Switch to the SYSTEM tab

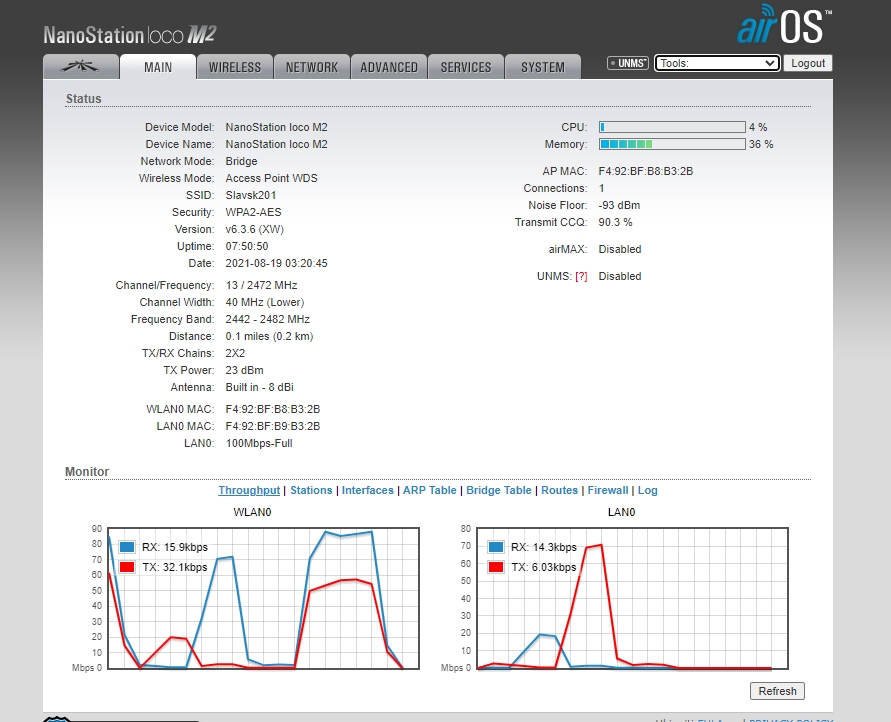[x=543, y=67]
